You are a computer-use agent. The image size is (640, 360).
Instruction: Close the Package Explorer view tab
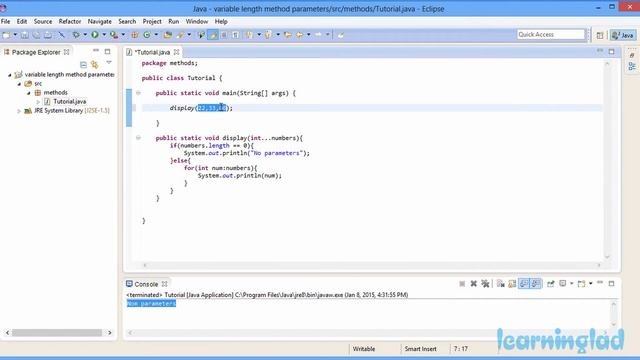pyautogui.click(x=67, y=52)
